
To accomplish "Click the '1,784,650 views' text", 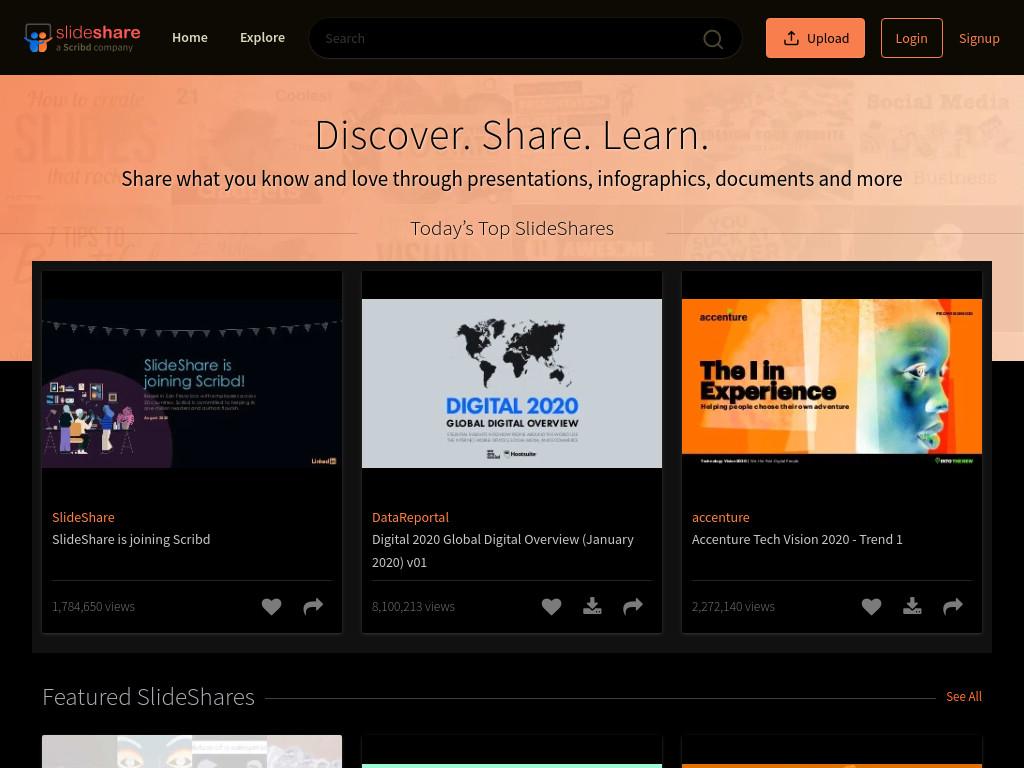I will (x=93, y=607).
